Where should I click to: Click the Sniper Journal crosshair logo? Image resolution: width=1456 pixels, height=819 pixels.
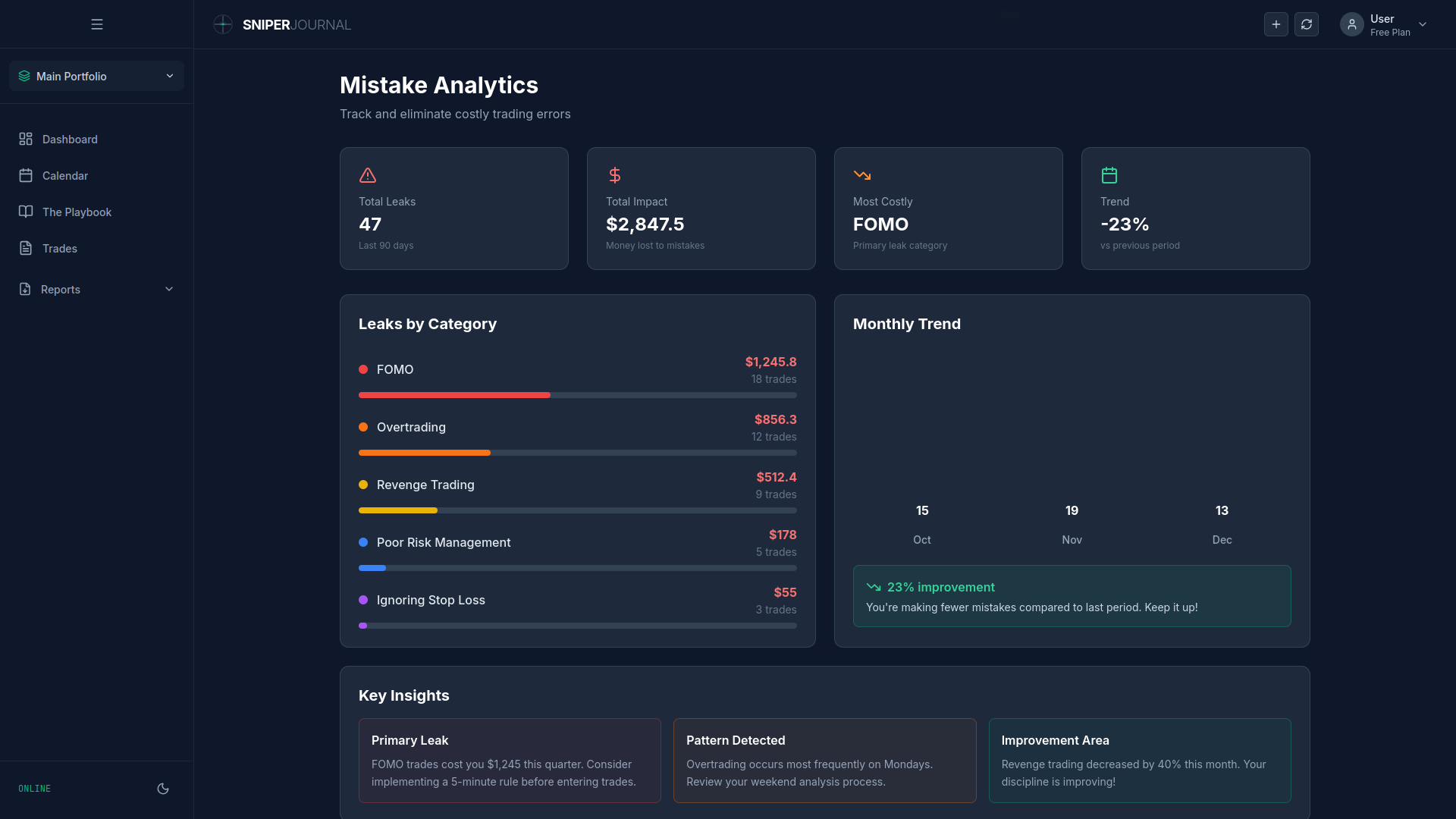[223, 24]
